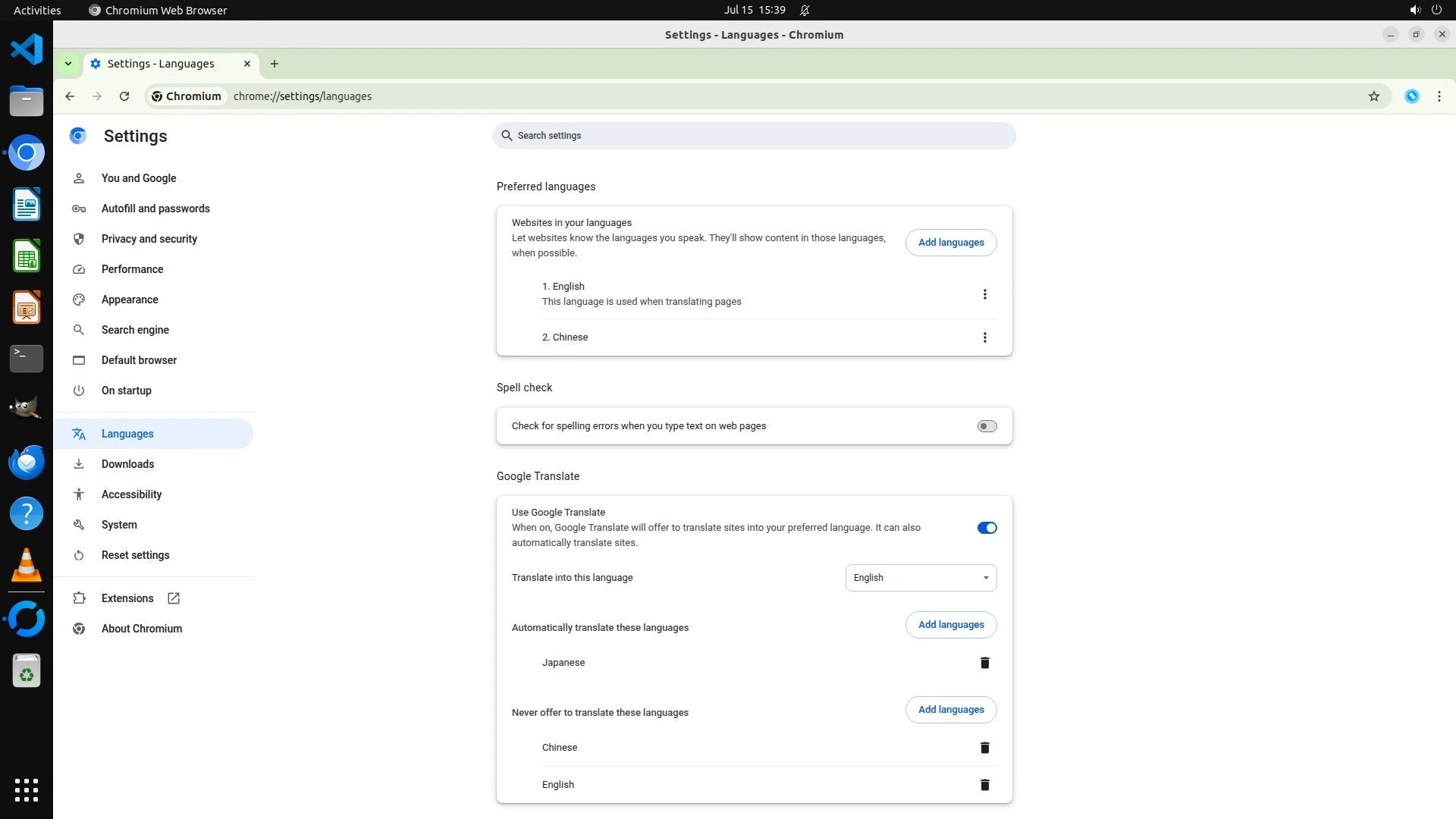Screen dimensions: 1456x819
Task: Click the Search settings field
Action: (754, 136)
